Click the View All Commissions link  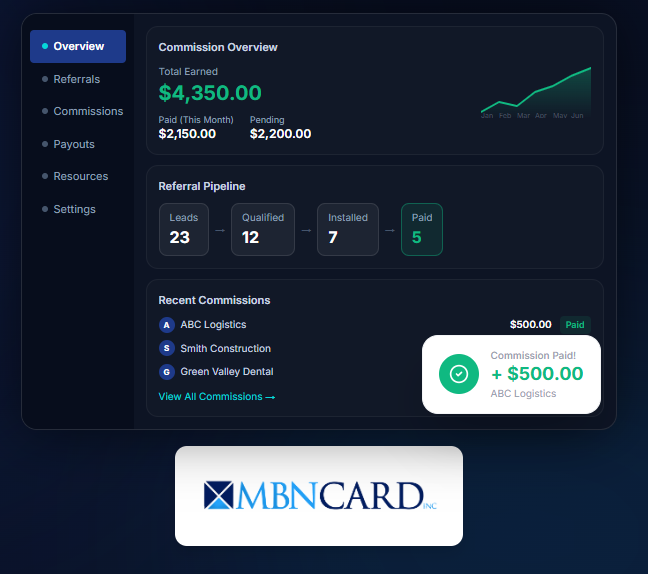[217, 397]
